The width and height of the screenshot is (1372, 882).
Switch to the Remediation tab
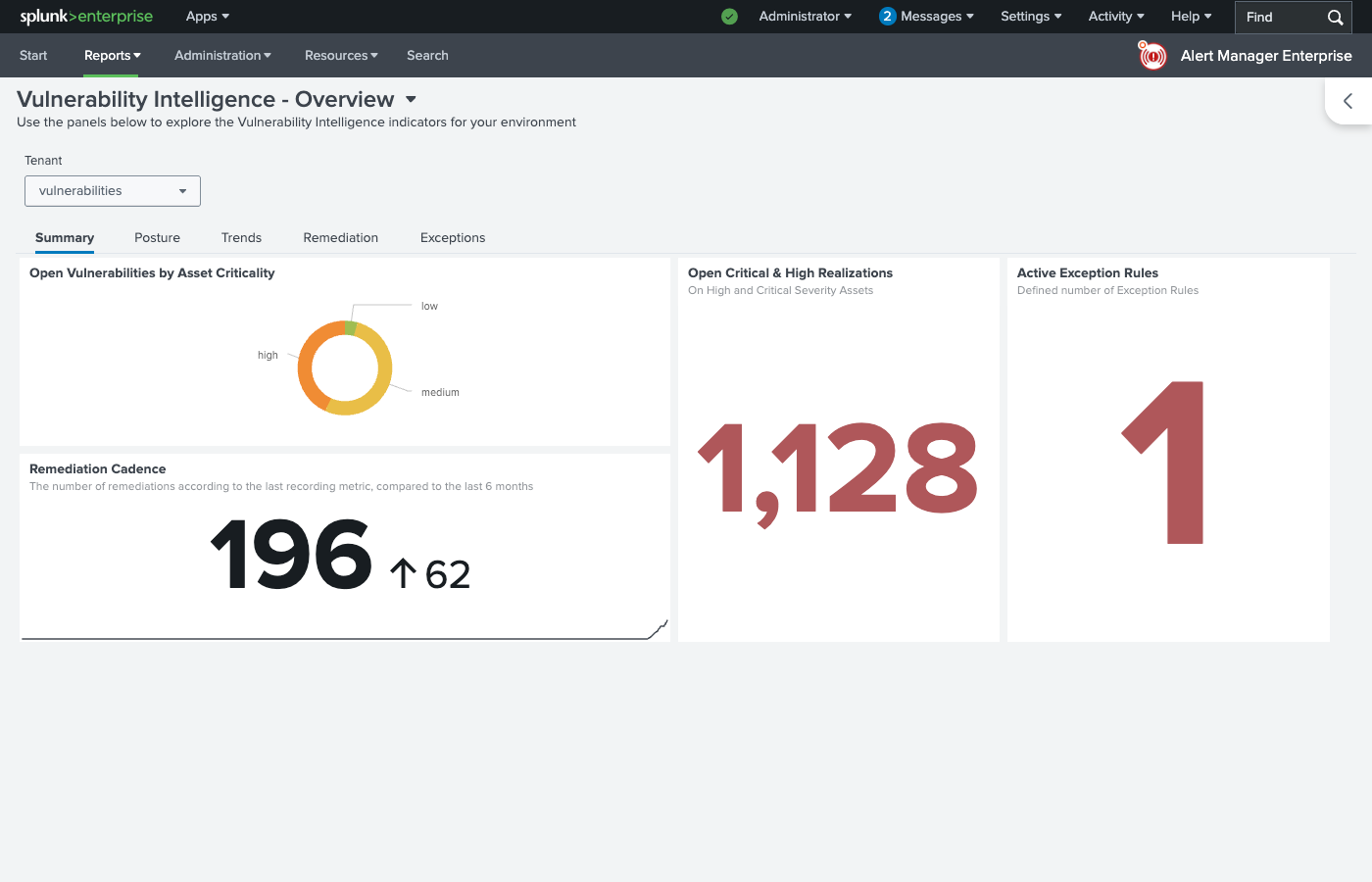[340, 237]
